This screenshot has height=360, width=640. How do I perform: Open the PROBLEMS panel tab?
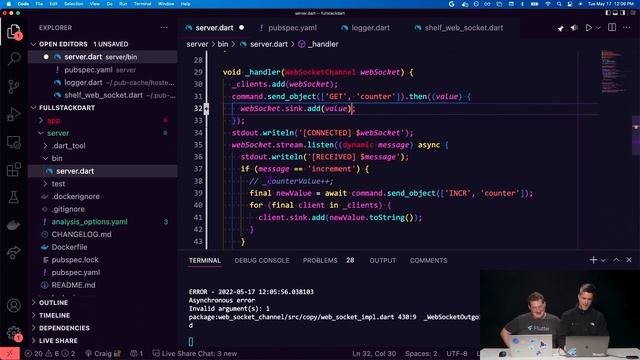[x=328, y=260]
